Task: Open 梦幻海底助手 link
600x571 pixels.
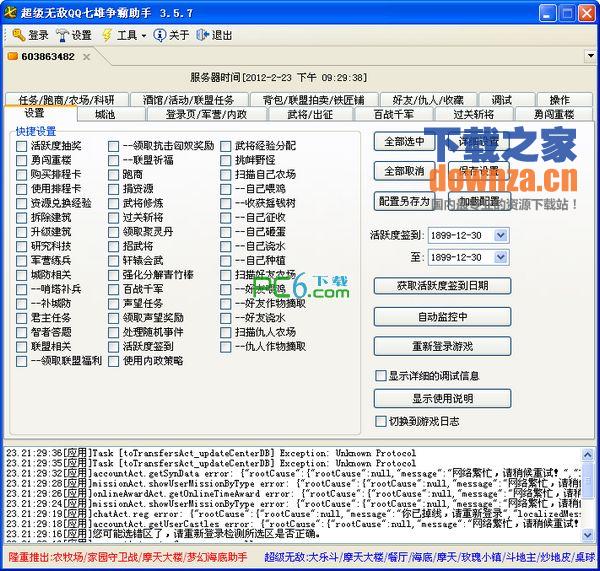Action: coord(217,557)
